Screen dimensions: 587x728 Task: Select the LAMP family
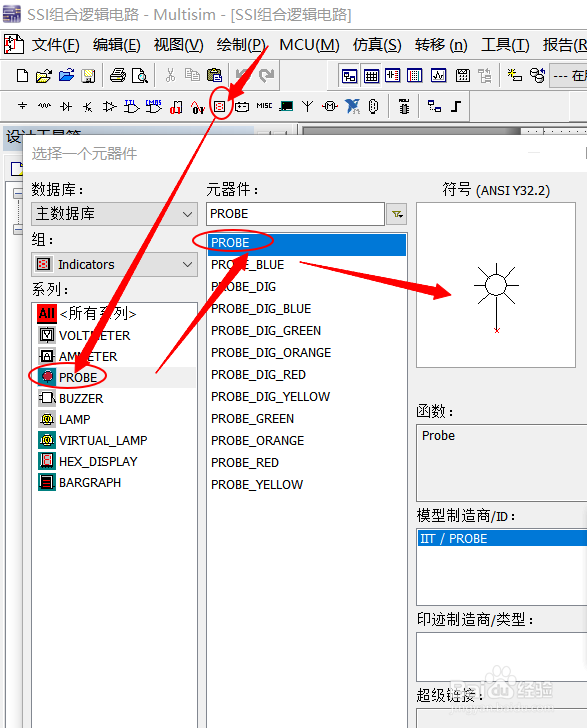tap(115, 419)
